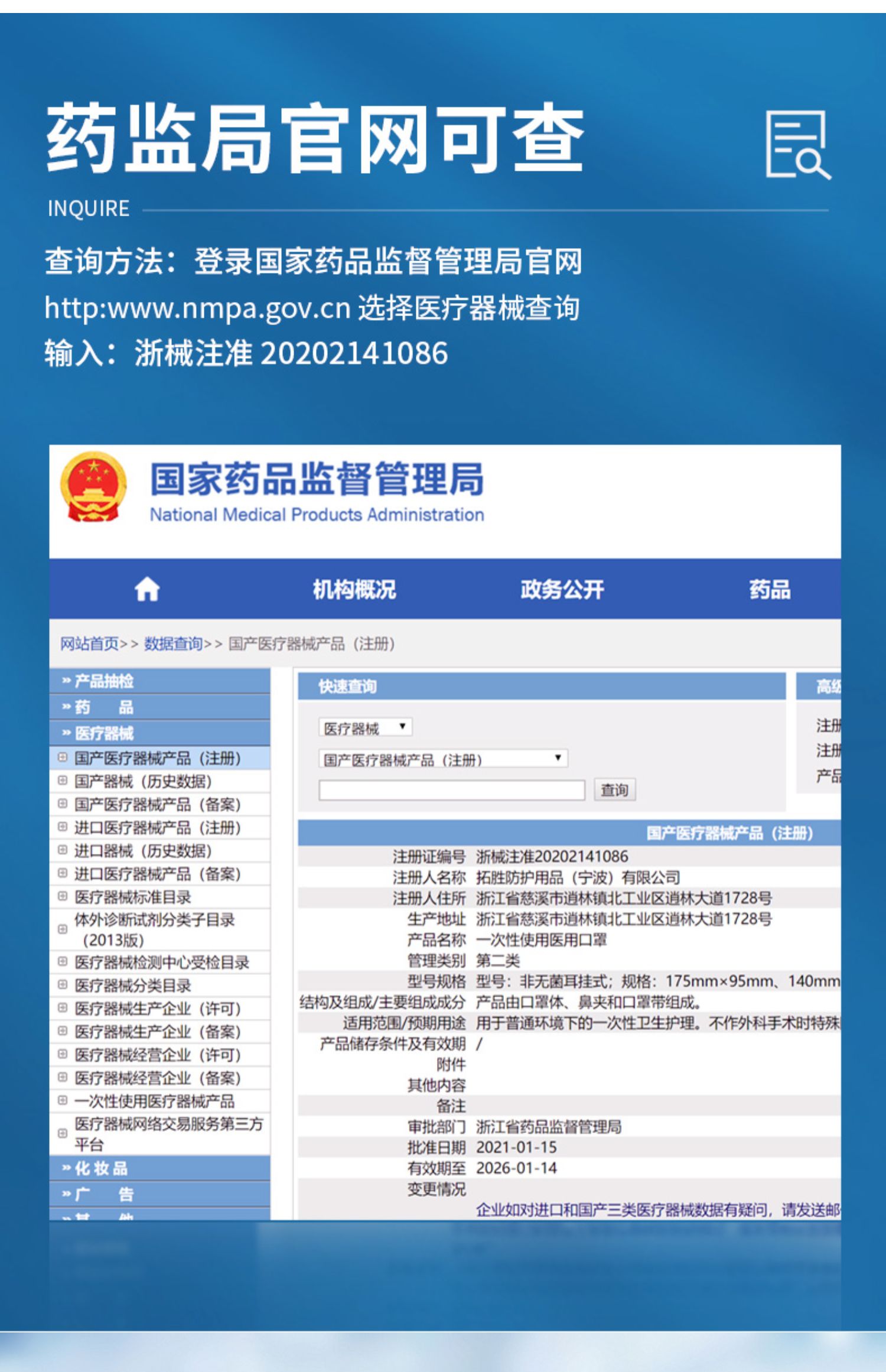This screenshot has width=886, height=1372.
Task: Open the 医疗器械 category dropdown
Action: click(365, 727)
